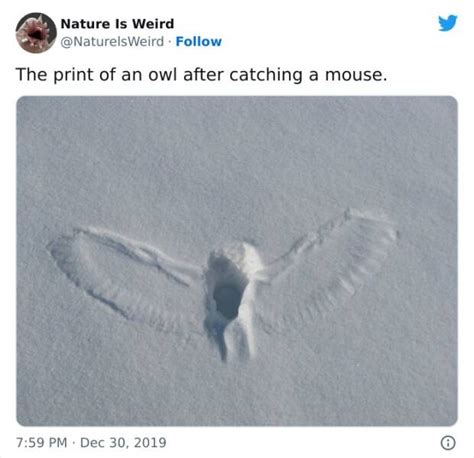Click the Nature Is Weird display name
Viewport: 474px width, 458px height.
(x=117, y=24)
